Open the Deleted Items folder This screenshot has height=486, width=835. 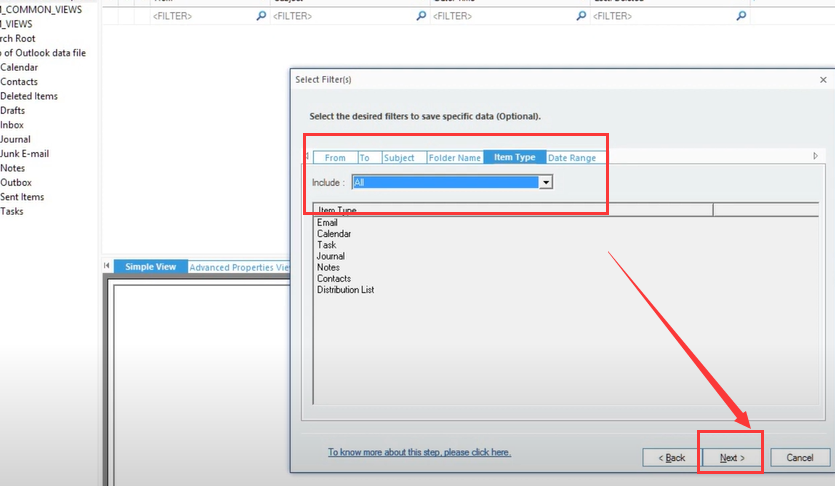[29, 96]
